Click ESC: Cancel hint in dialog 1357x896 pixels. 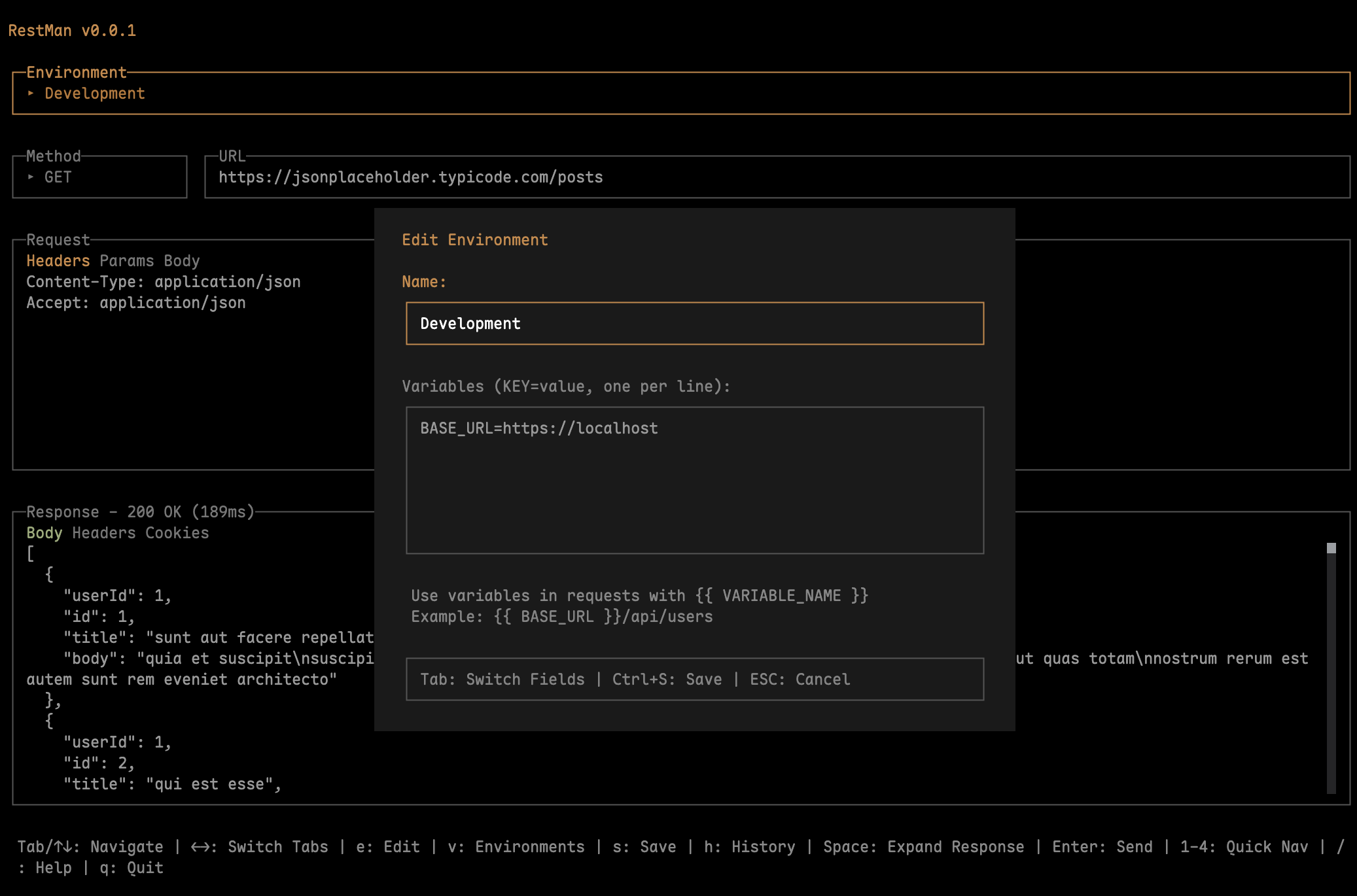[x=800, y=680]
